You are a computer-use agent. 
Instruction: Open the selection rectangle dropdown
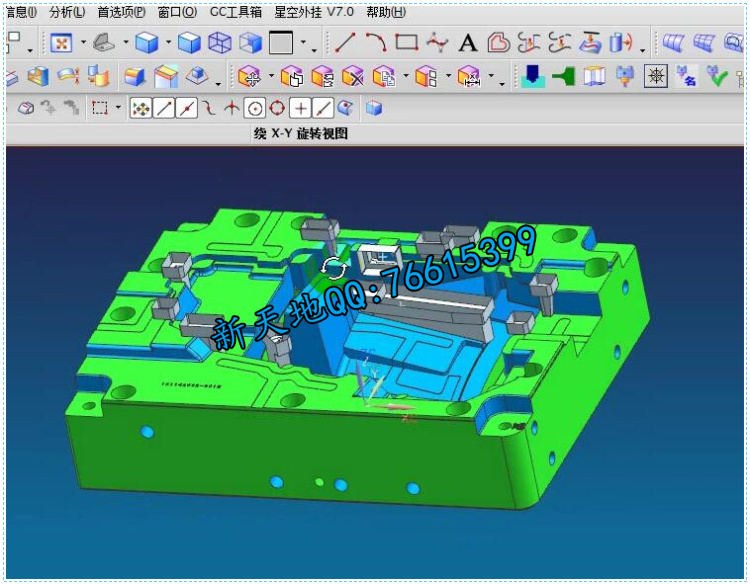click(118, 108)
